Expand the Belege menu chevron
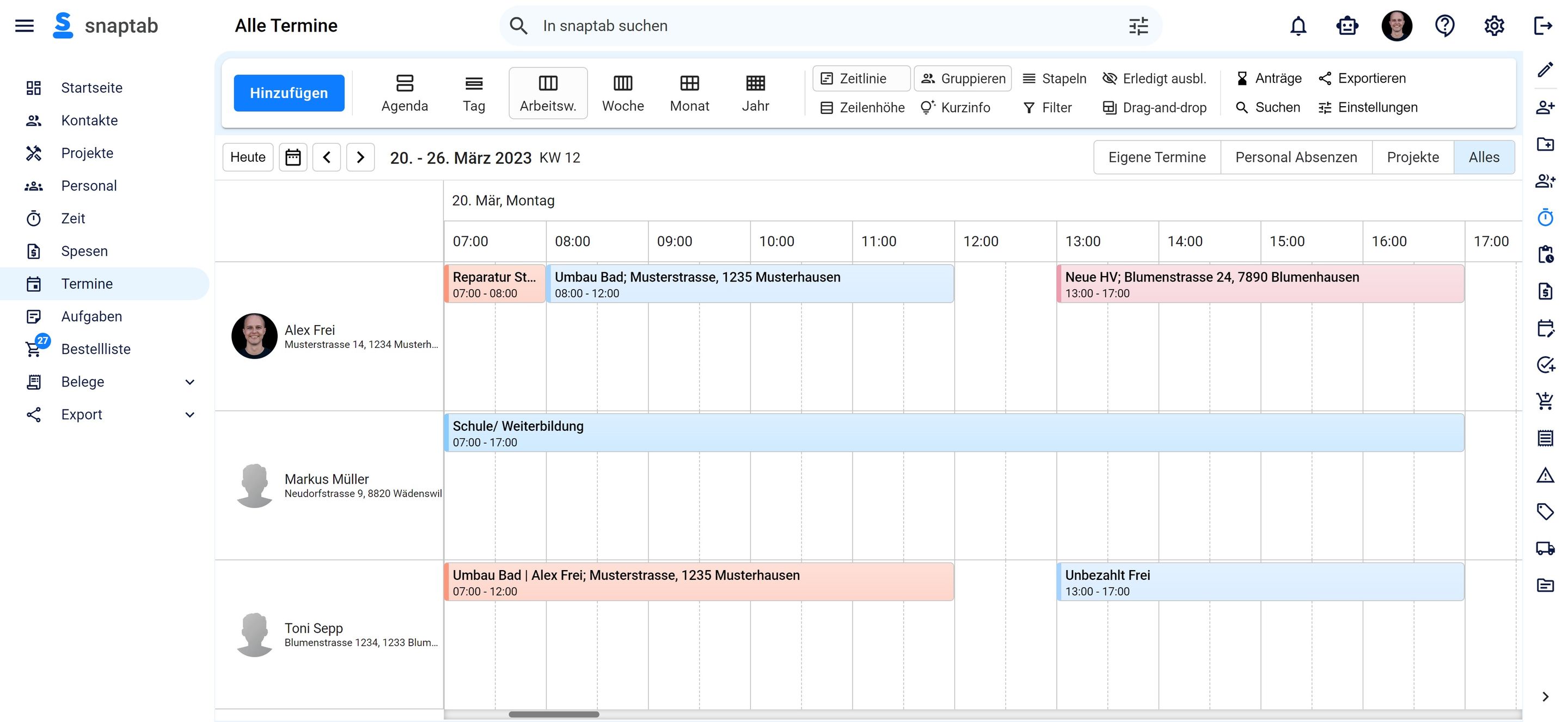This screenshot has height=722, width=1568. [190, 382]
